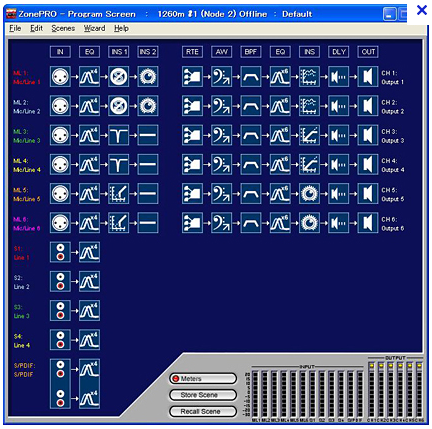Select the CH 6: Output 6 label
Image resolution: width=432 pixels, height=429 pixels.
point(393,224)
